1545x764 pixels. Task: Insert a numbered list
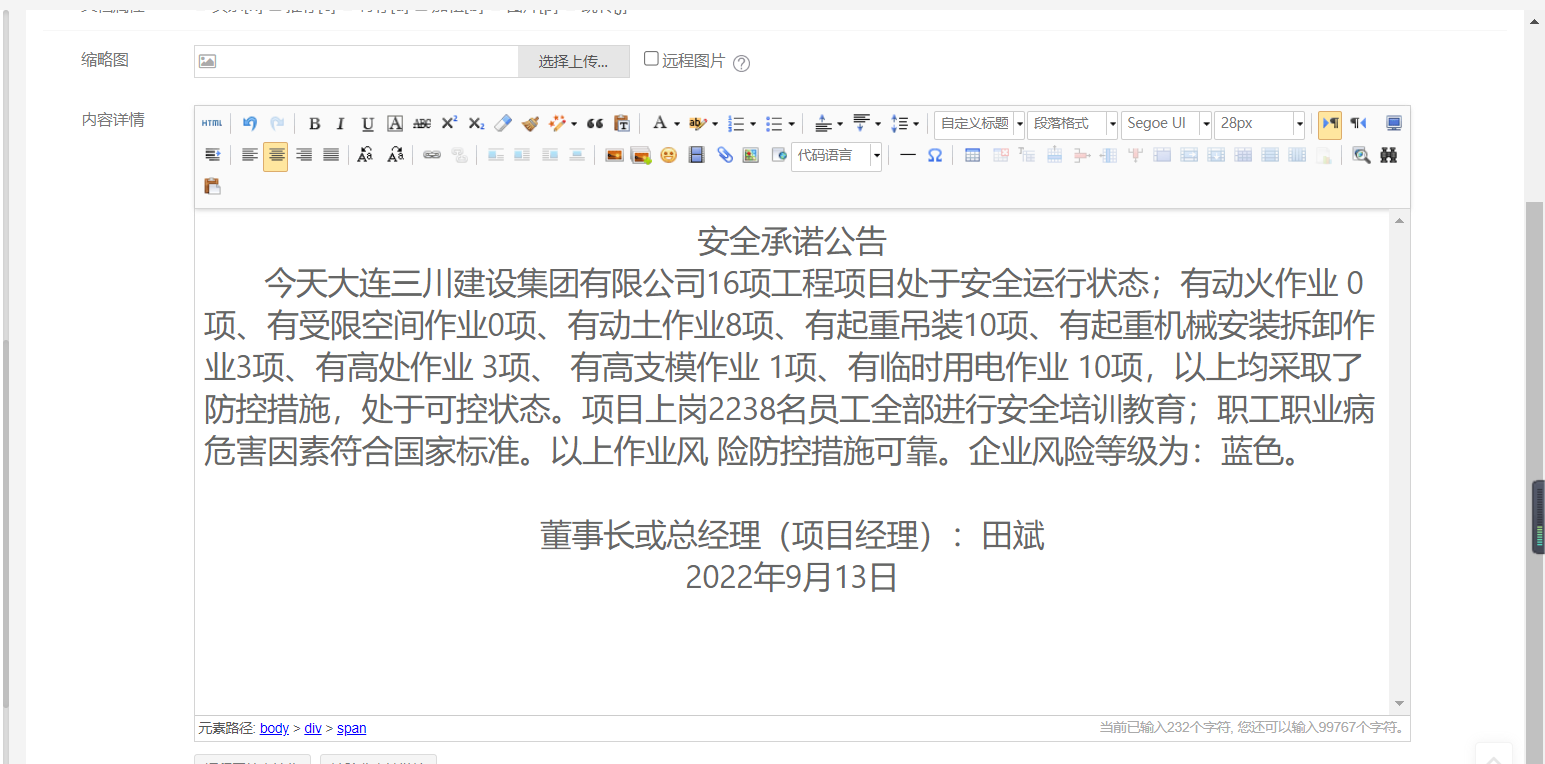pyautogui.click(x=736, y=123)
